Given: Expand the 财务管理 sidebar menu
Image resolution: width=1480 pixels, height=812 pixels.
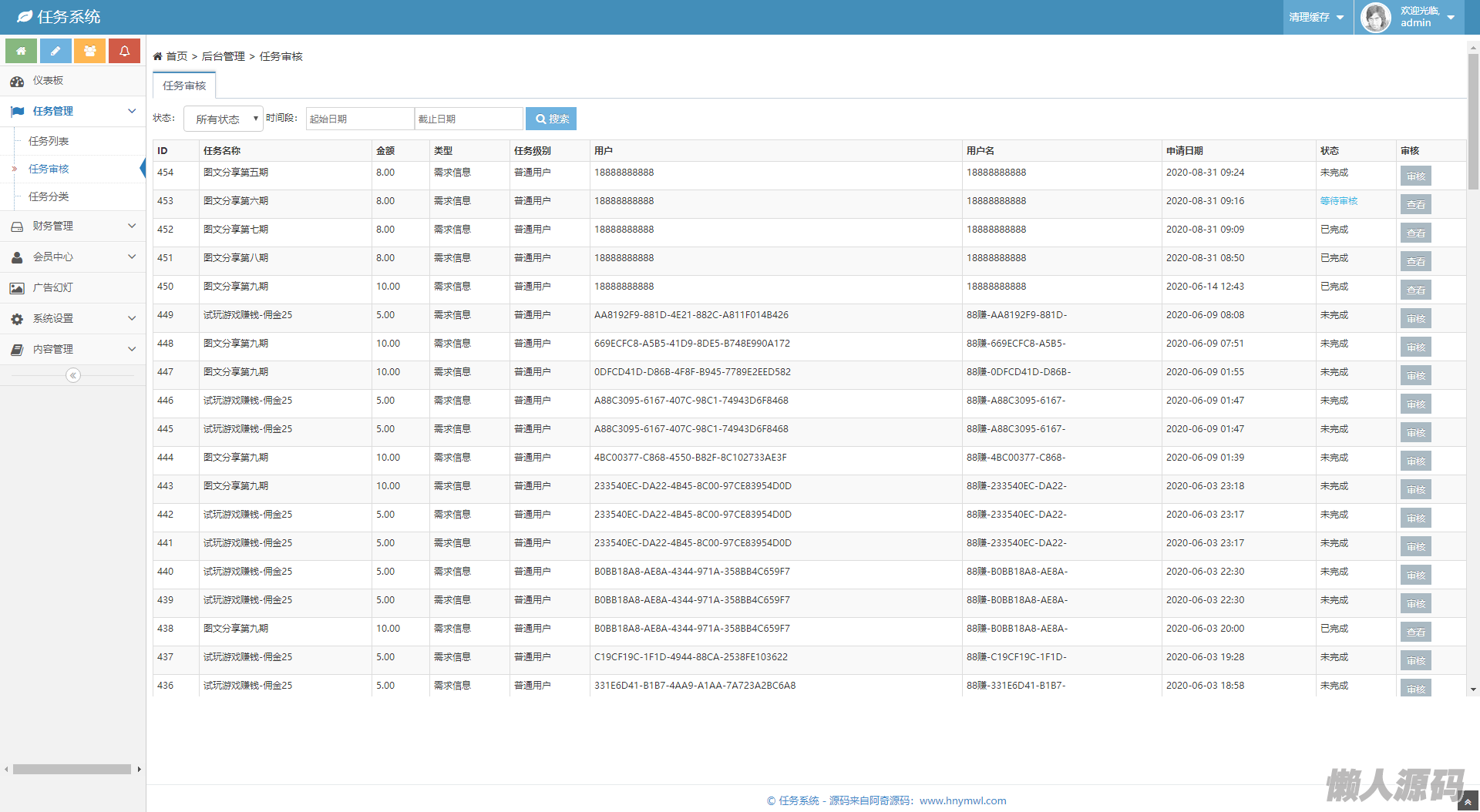Looking at the screenshot, I should (73, 226).
